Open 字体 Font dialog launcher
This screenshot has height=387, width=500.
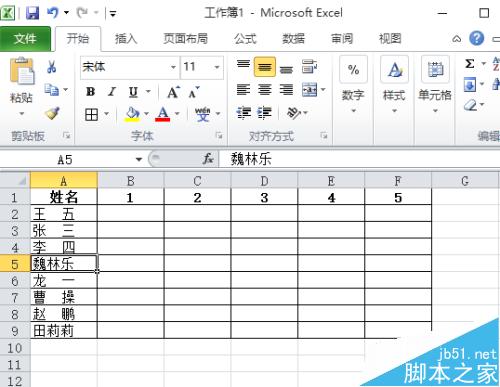(219, 135)
